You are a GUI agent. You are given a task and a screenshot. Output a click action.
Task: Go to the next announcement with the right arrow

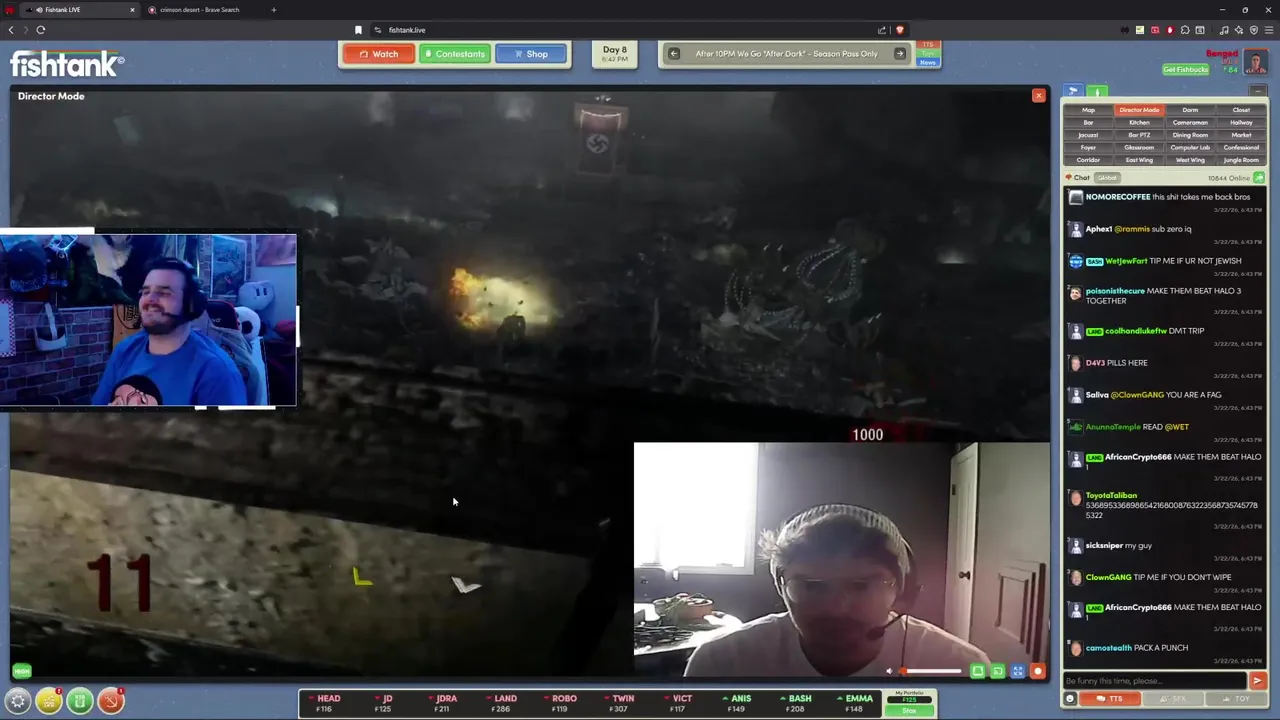click(x=899, y=54)
